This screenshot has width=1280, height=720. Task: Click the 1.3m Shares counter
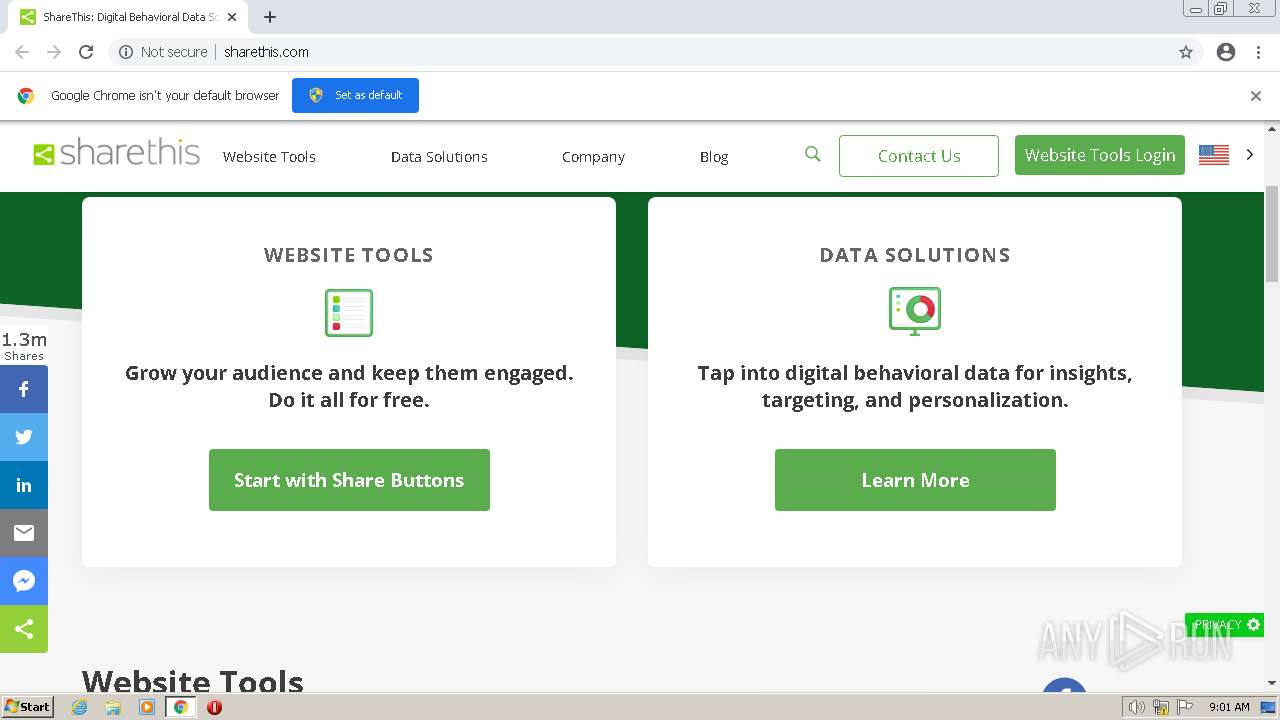(x=24, y=346)
